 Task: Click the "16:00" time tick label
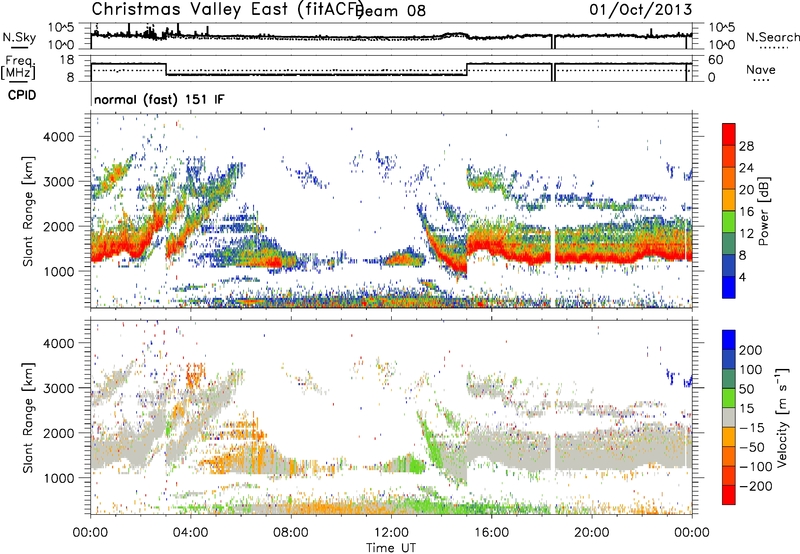(491, 533)
